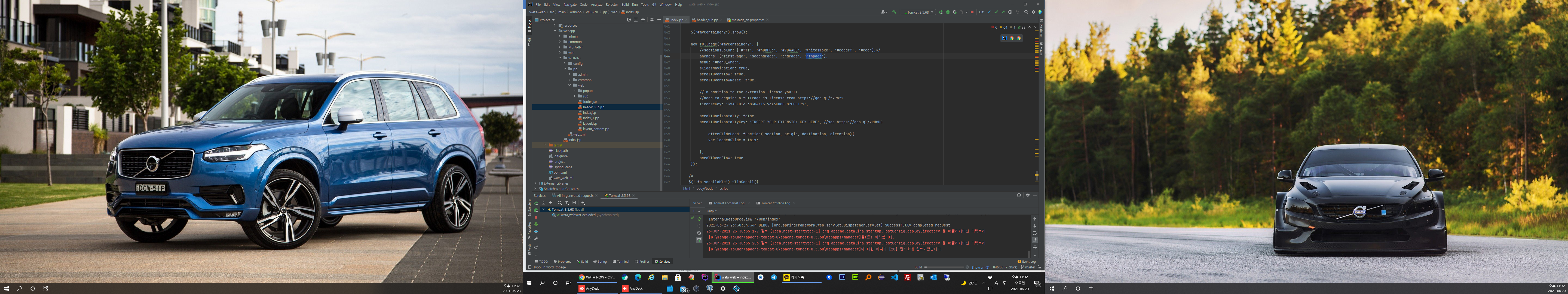Open Search Everywhere magnifier icon
The image size is (1568, 294).
(x=1026, y=12)
